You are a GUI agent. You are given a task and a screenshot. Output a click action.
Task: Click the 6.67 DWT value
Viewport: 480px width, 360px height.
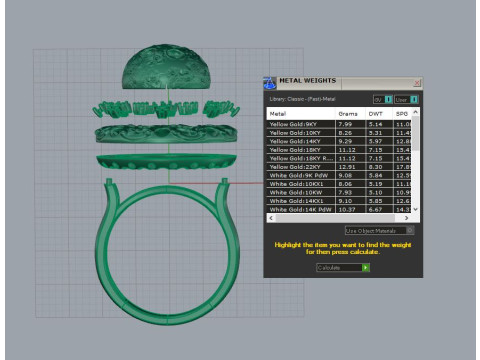pos(375,209)
